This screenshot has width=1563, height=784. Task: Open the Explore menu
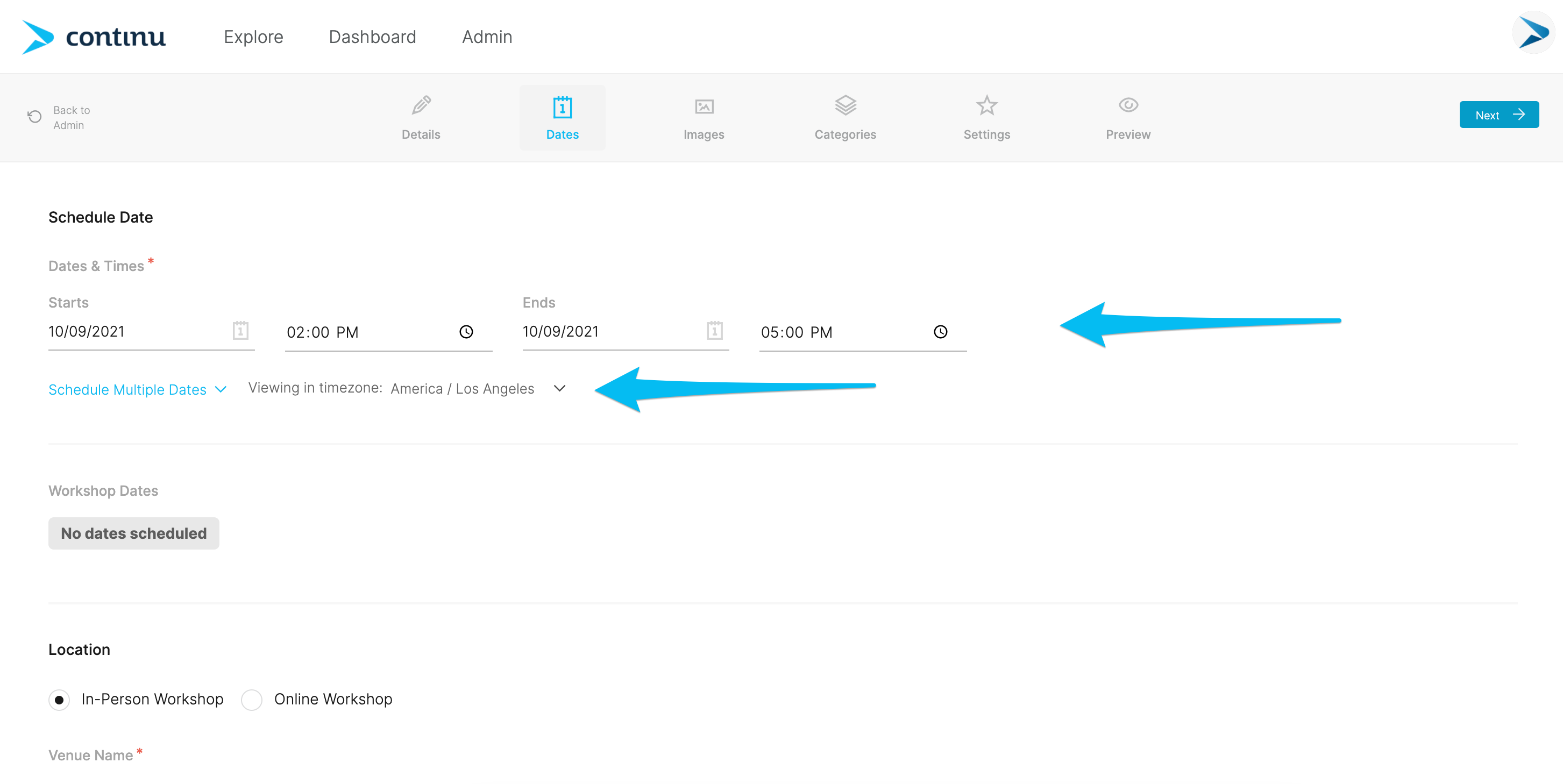click(x=254, y=37)
